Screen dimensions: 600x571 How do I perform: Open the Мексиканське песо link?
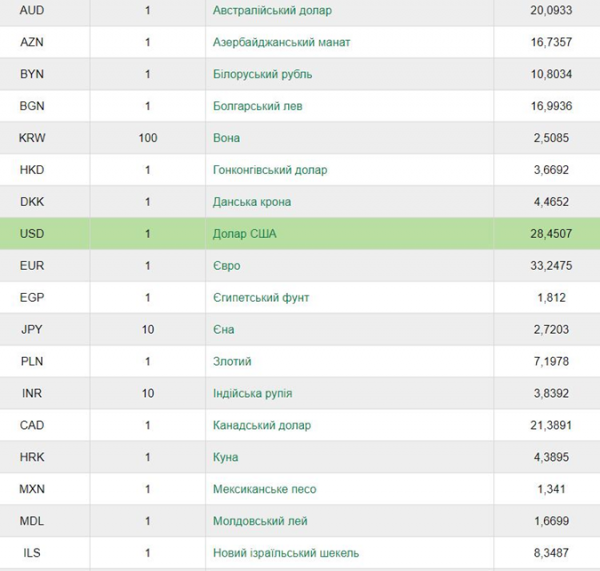[264, 489]
